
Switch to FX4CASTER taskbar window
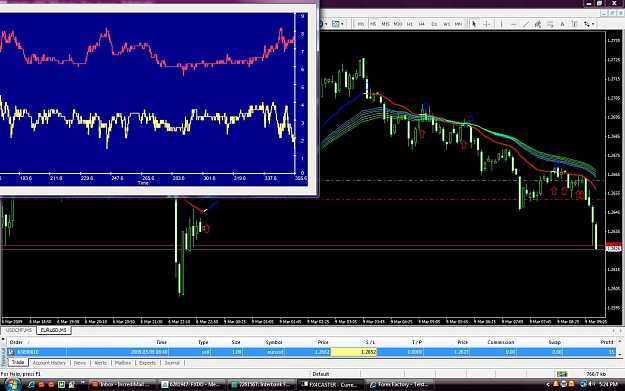coord(331,385)
